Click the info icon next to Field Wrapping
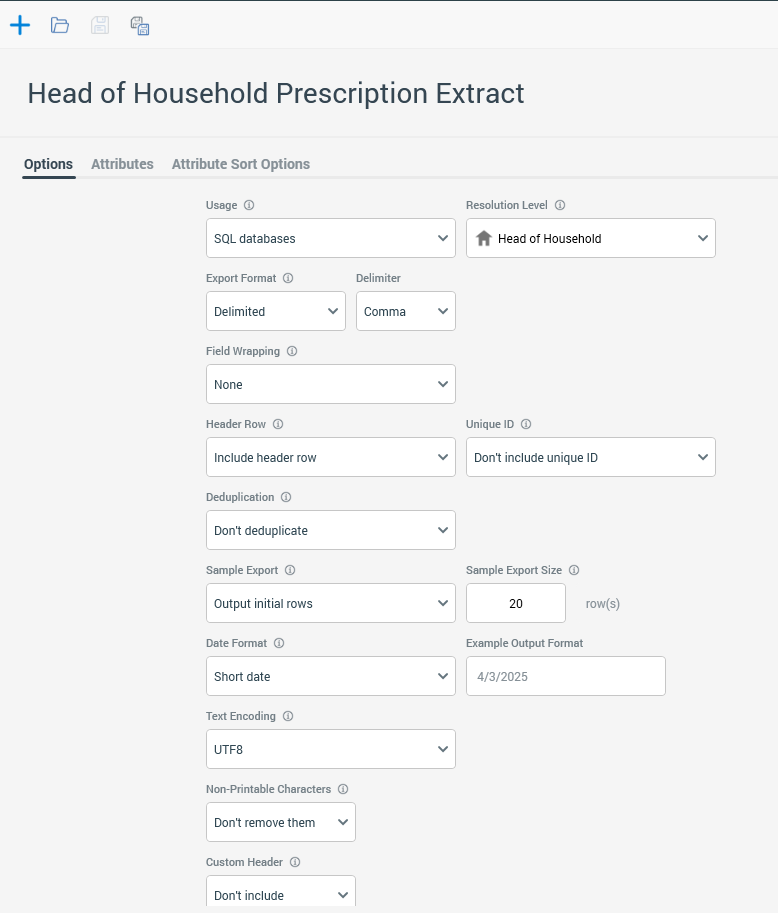The image size is (778, 913). [x=292, y=351]
